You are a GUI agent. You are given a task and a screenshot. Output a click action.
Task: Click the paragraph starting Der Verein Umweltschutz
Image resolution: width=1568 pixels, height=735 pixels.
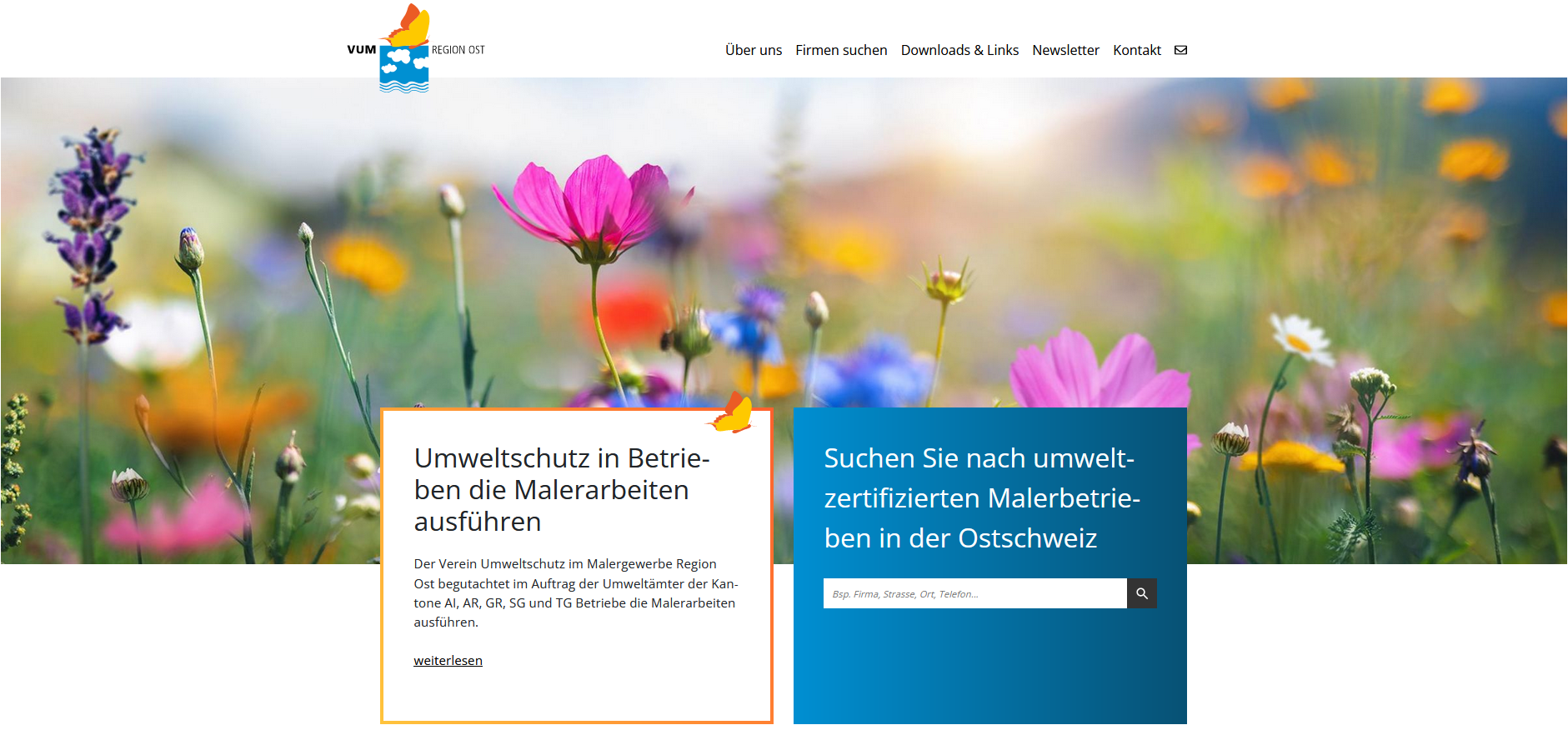pos(575,592)
